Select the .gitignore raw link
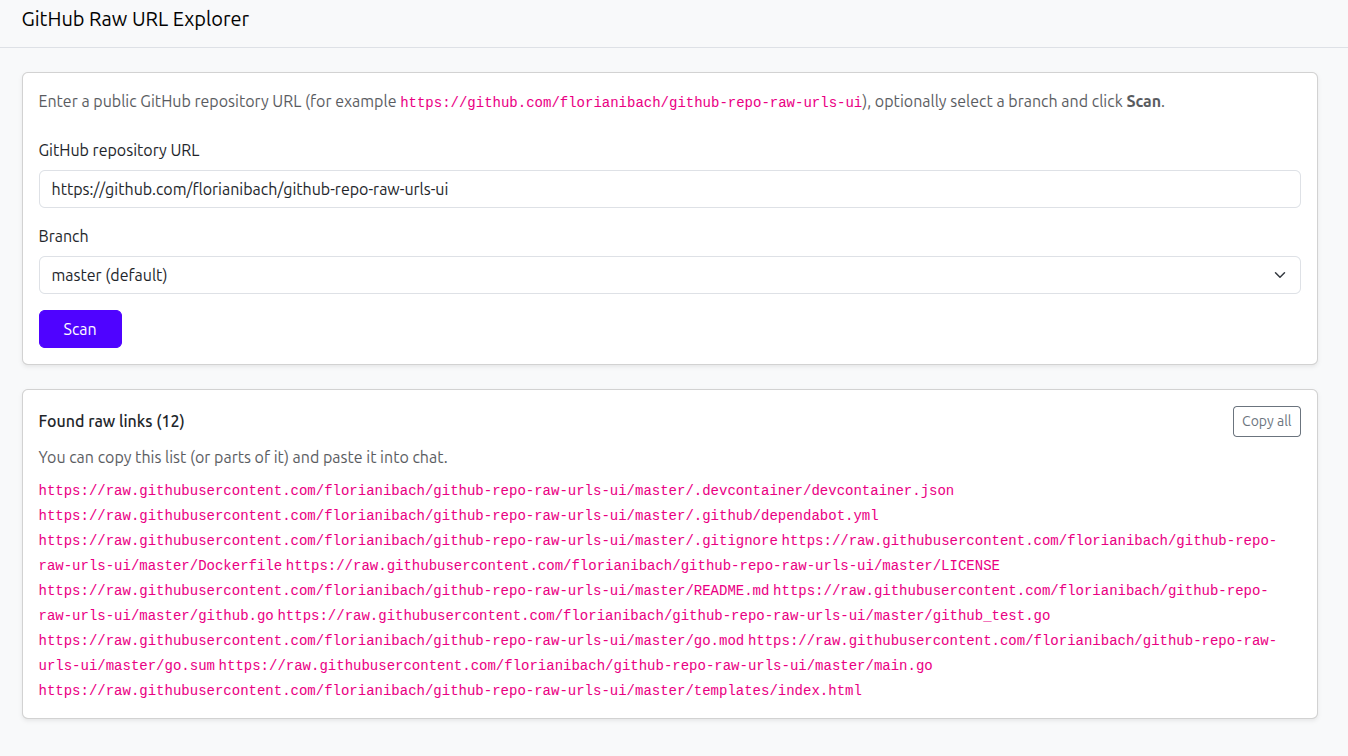 pos(408,541)
